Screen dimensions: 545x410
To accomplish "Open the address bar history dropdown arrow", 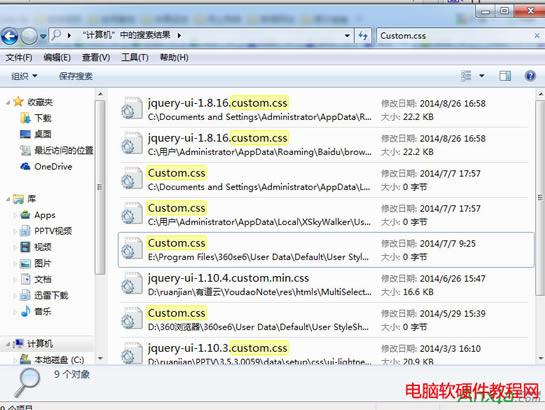I will pos(347,35).
